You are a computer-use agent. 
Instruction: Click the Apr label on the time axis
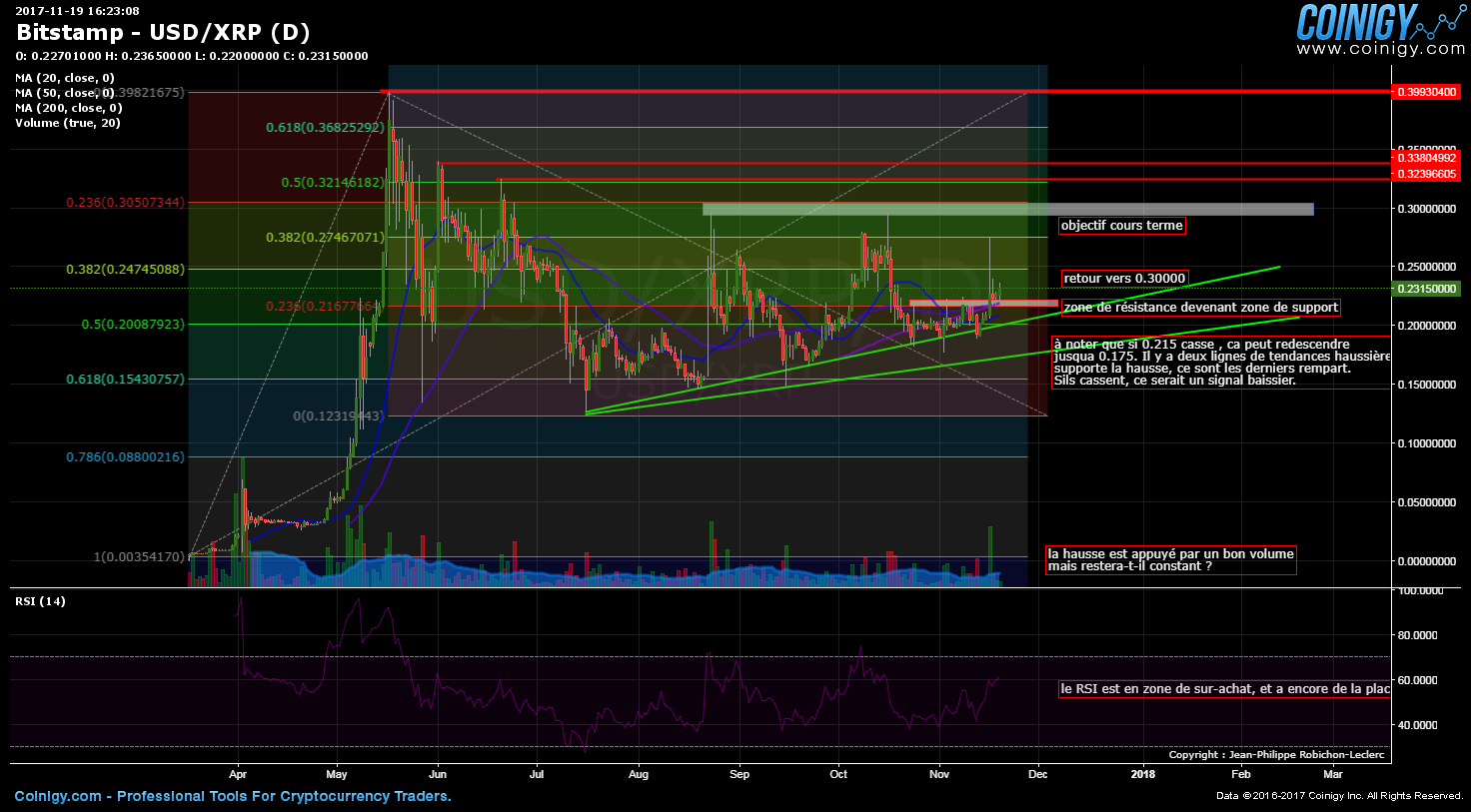tap(238, 774)
